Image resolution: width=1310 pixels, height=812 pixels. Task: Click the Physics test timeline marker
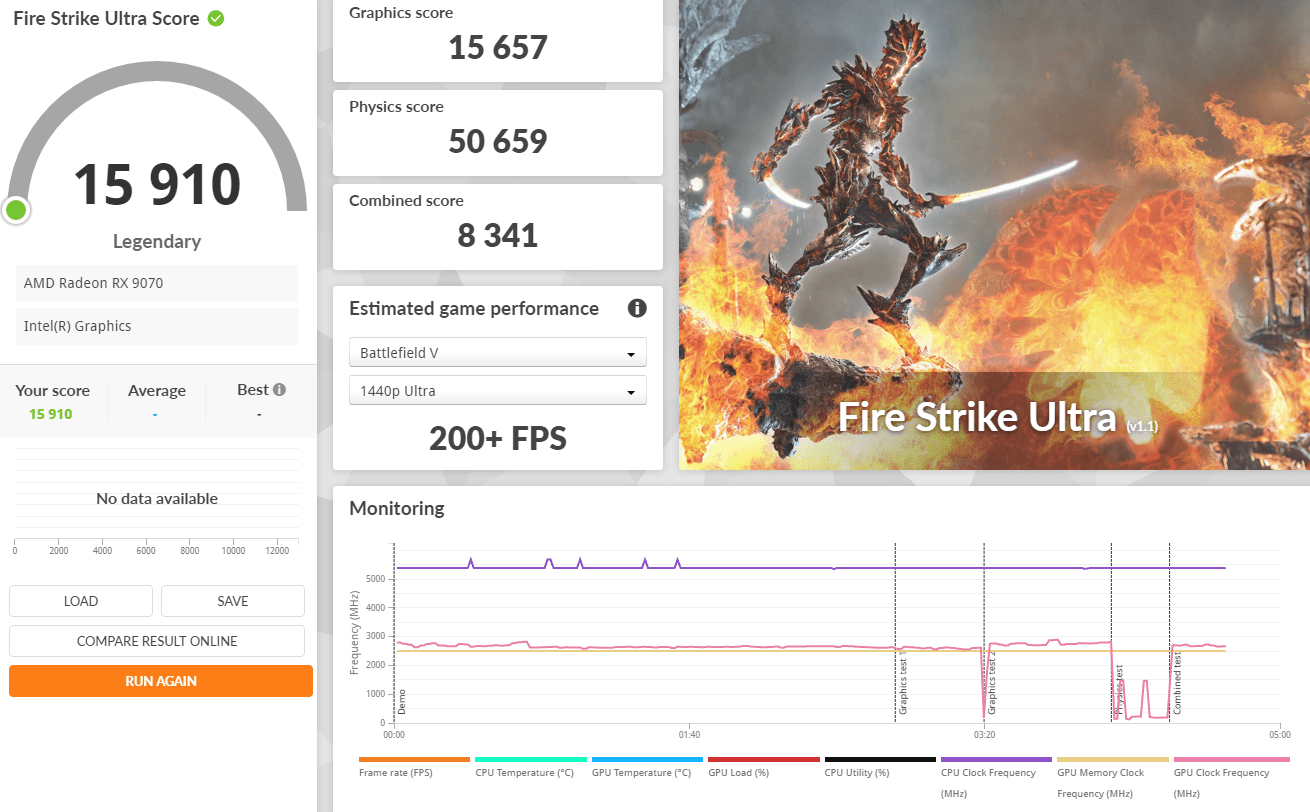pos(1120,690)
